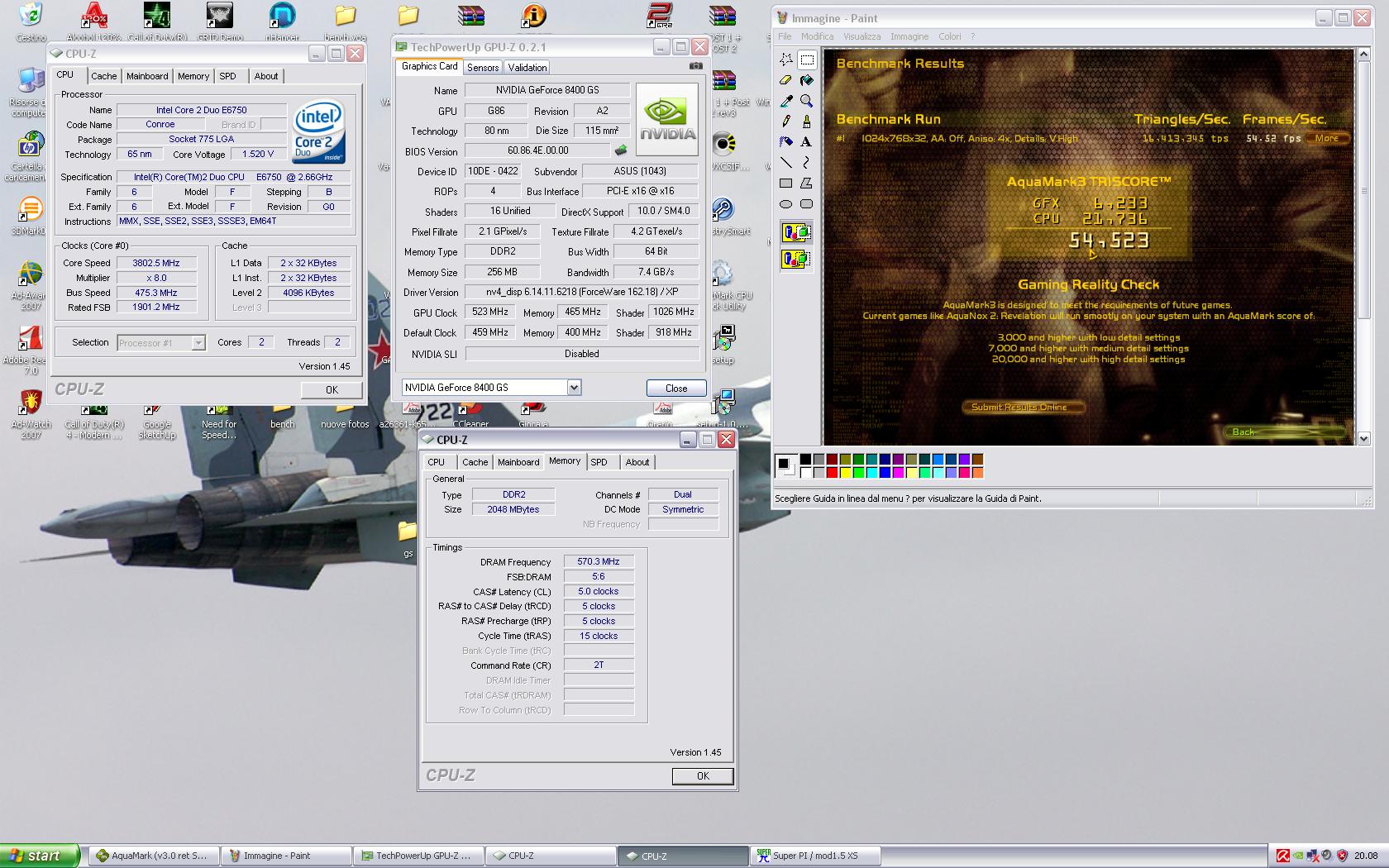
Task: Choose the Fill With Color bucket tool
Action: (x=807, y=80)
